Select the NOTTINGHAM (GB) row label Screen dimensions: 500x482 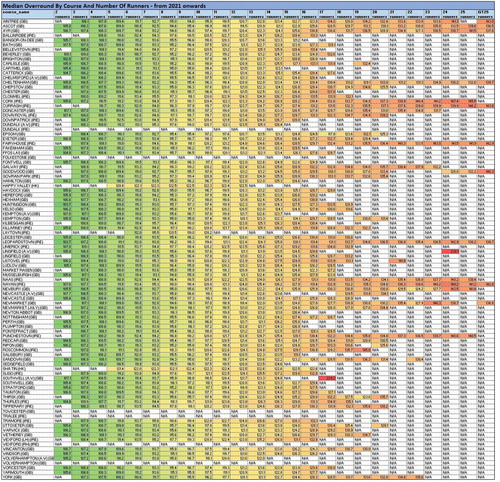(x=19, y=317)
